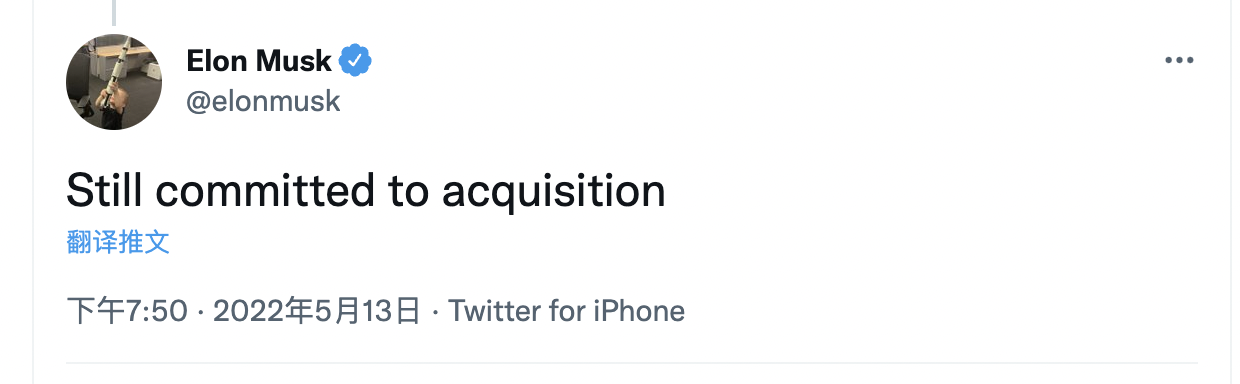Click the word "iPhone" in the source label
The height and width of the screenshot is (384, 1240).
pos(635,311)
